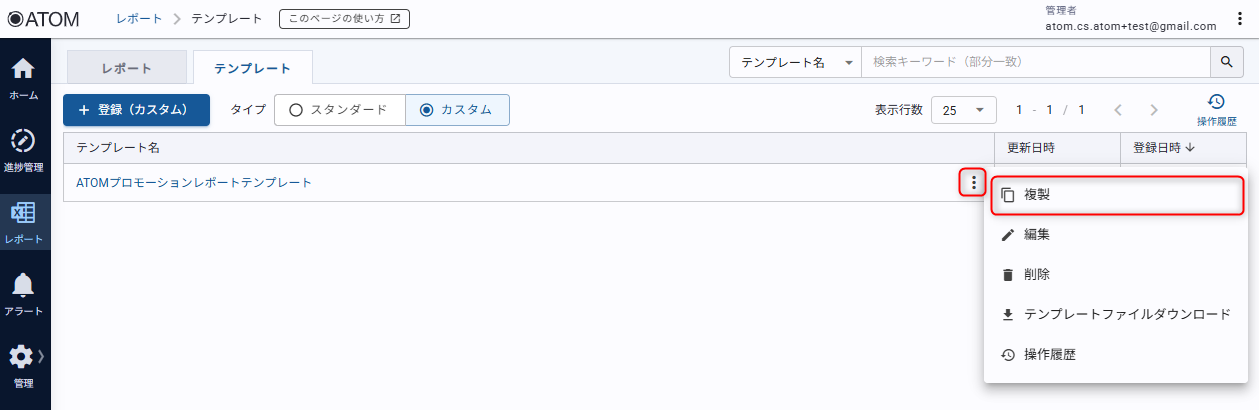The width and height of the screenshot is (1259, 410).
Task: Switch to the レポート tab
Action: tap(127, 68)
